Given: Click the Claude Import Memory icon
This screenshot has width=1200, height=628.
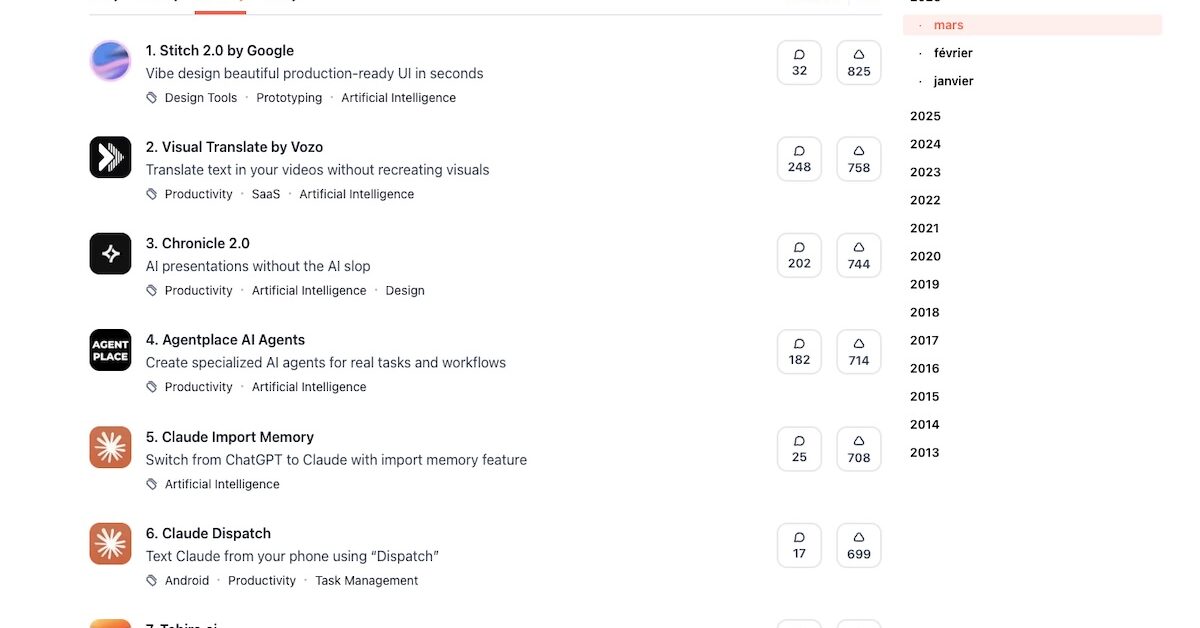Looking at the screenshot, I should (x=110, y=447).
